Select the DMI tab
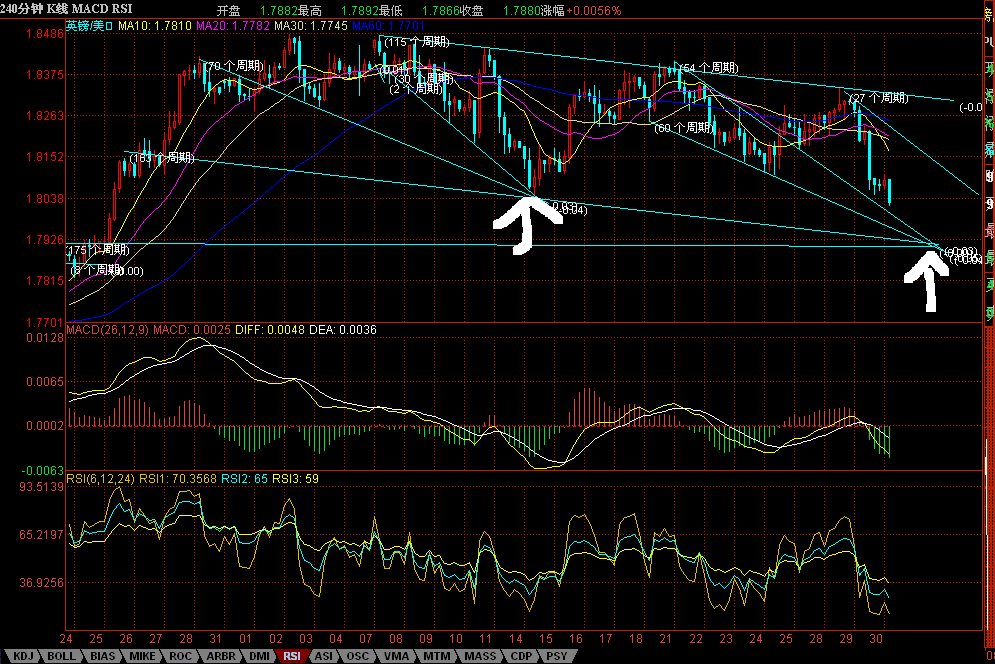This screenshot has width=995, height=664. tap(258, 656)
